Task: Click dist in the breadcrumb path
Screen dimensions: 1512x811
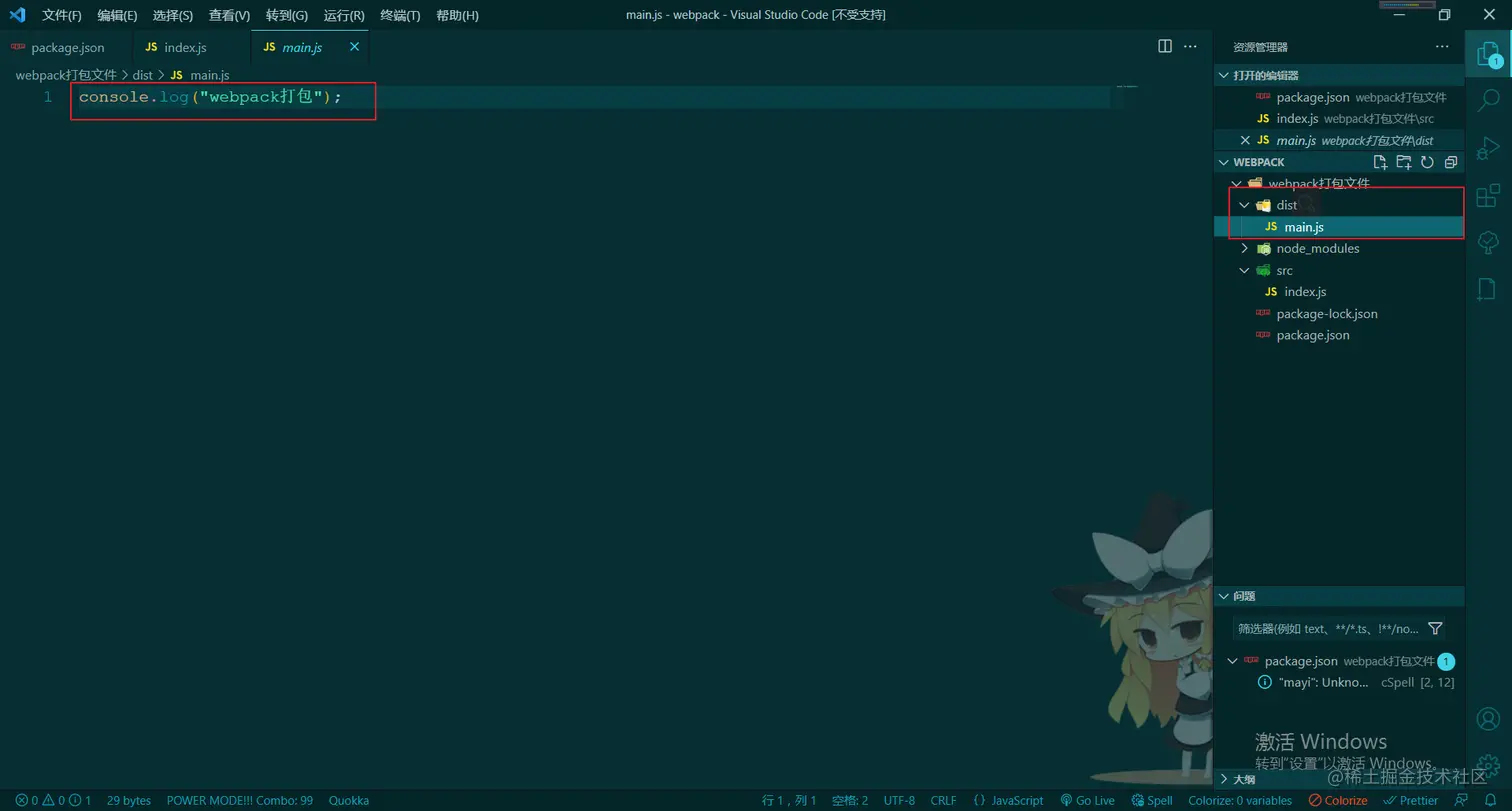Action: pyautogui.click(x=142, y=75)
